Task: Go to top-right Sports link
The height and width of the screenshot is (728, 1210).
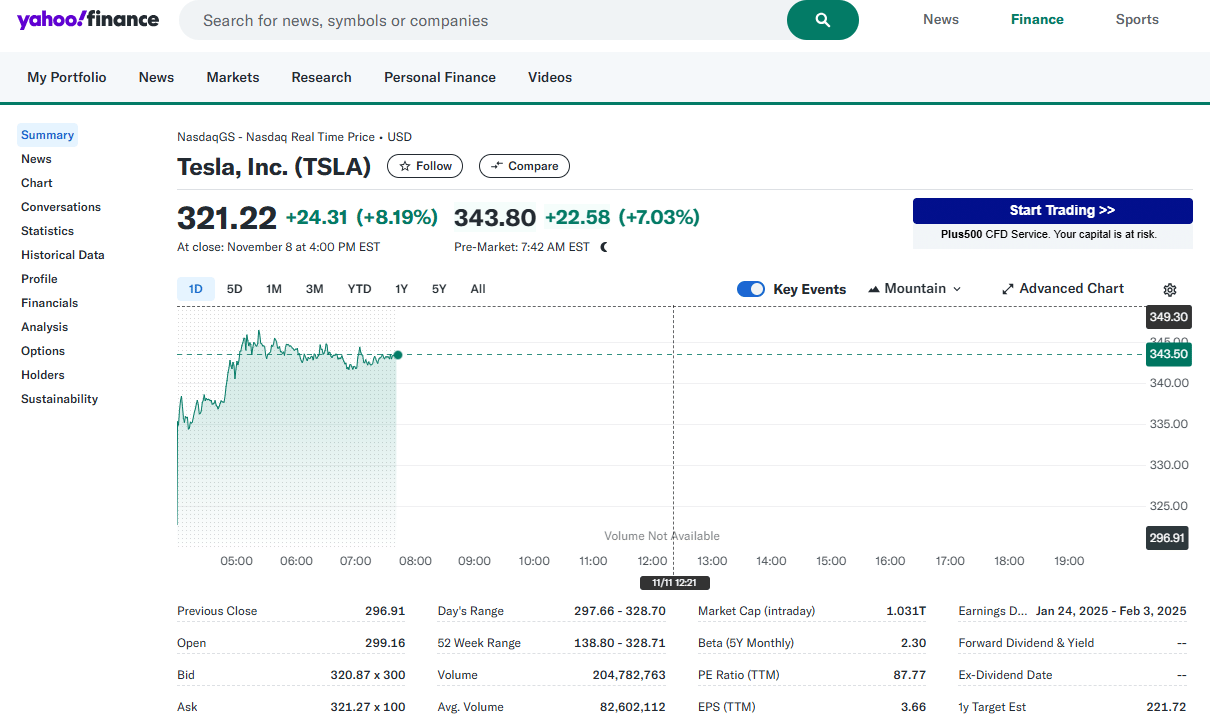Action: click(x=1137, y=19)
